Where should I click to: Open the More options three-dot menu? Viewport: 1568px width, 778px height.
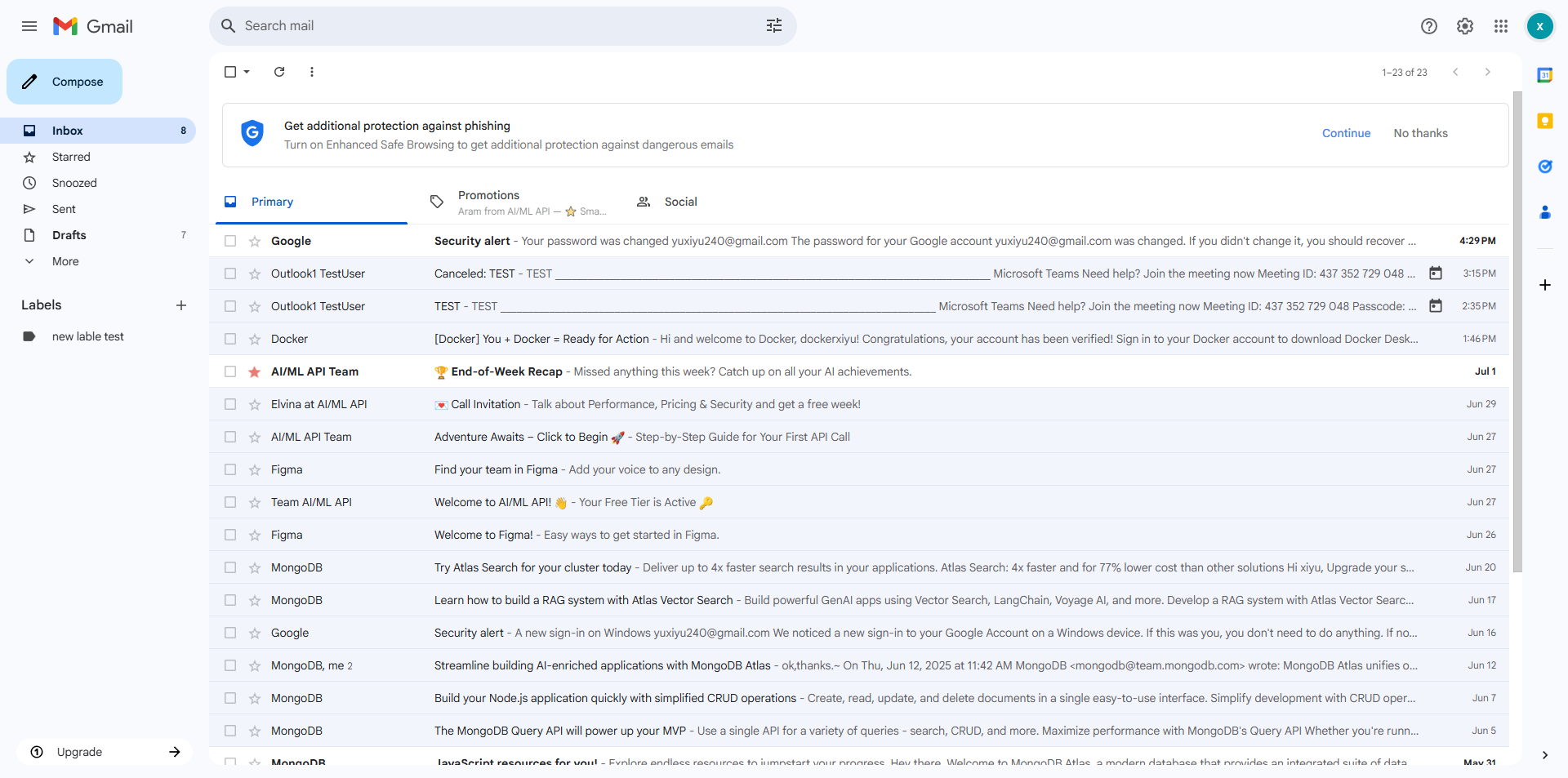click(312, 72)
